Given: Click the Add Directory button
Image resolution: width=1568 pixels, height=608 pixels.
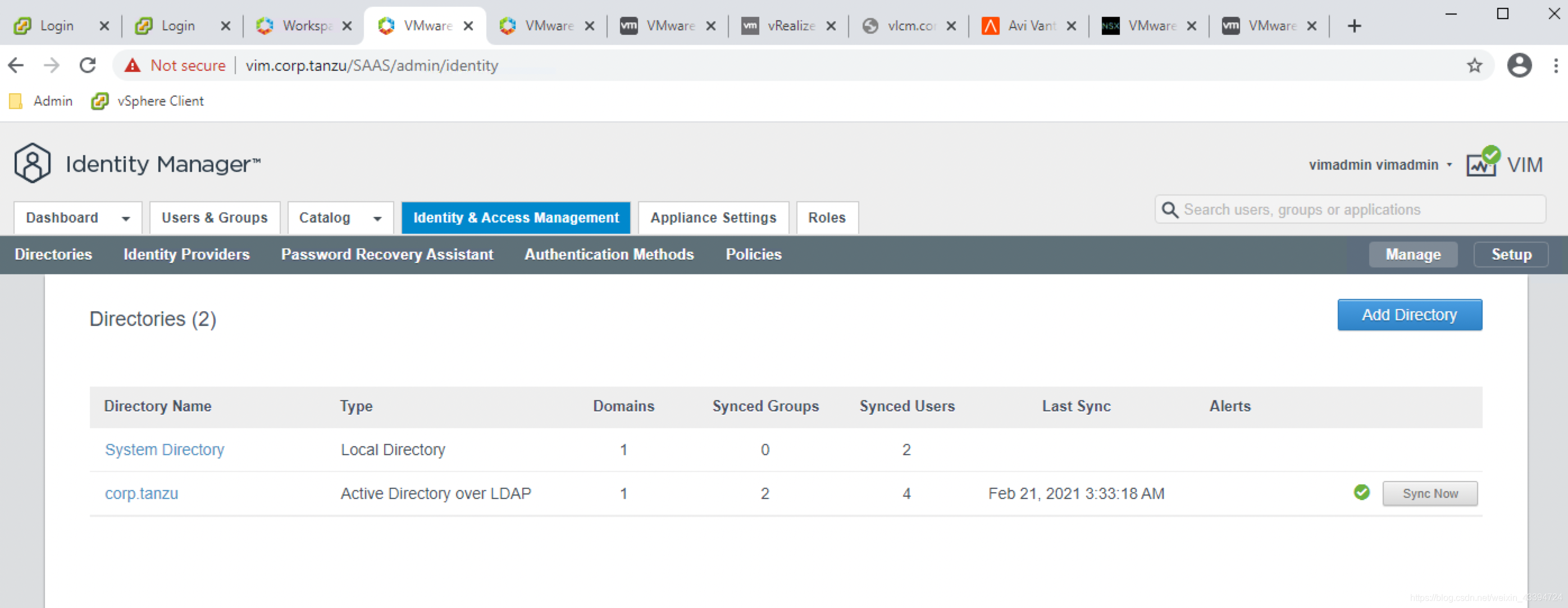Looking at the screenshot, I should [1409, 314].
